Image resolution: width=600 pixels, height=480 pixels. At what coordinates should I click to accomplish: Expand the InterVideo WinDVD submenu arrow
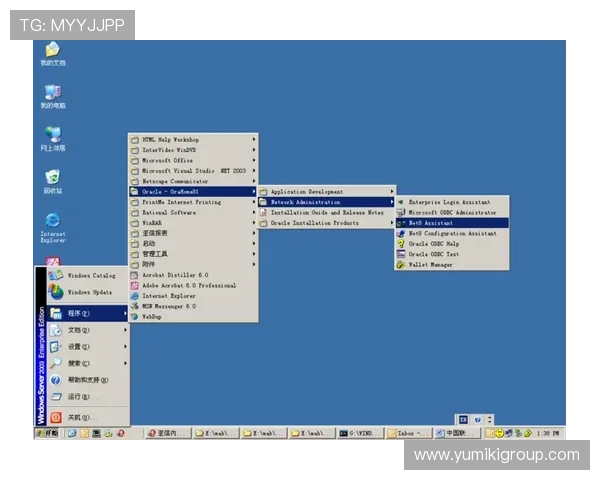pyautogui.click(x=254, y=150)
